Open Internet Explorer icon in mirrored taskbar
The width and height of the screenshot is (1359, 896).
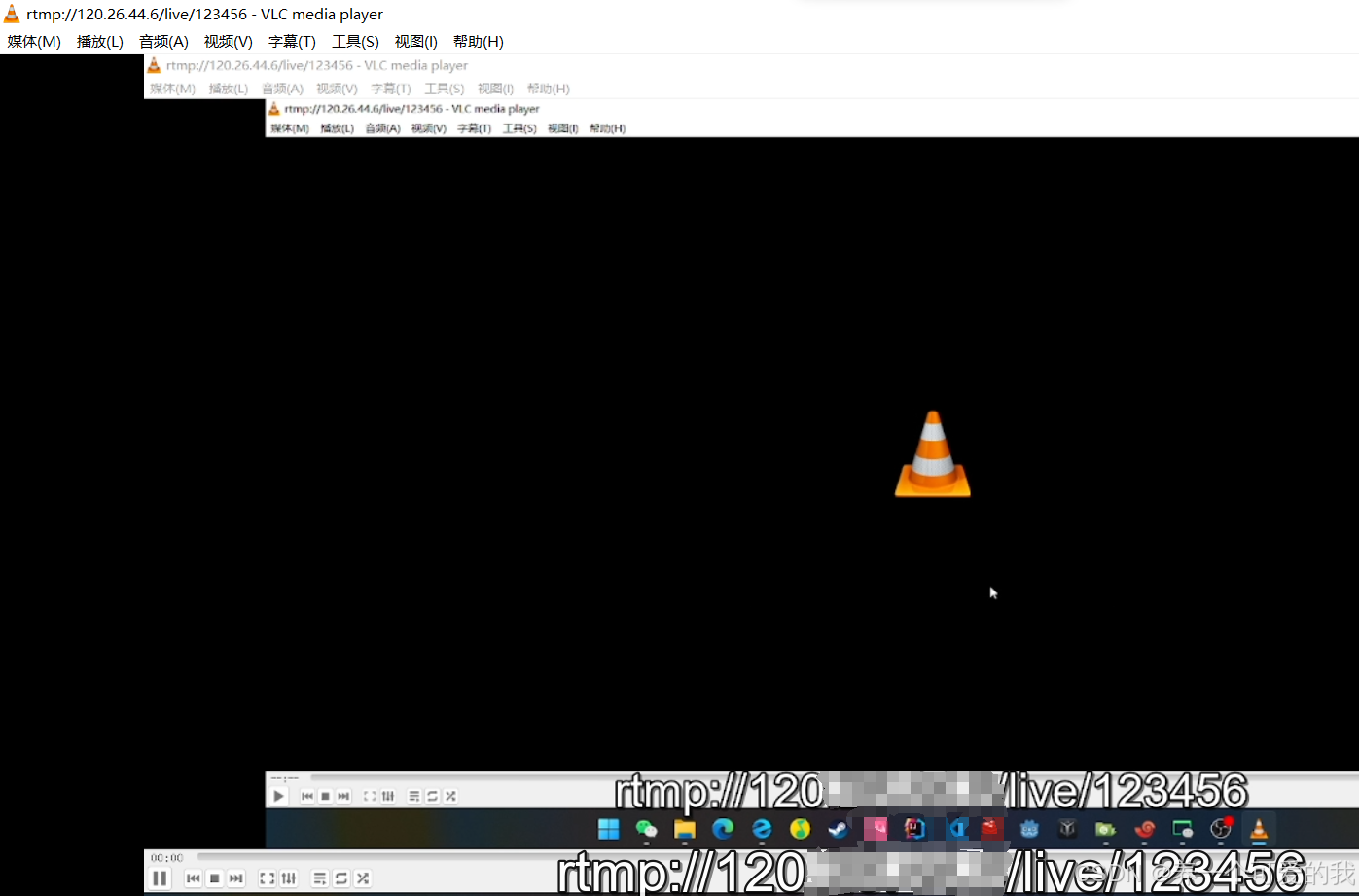762,829
